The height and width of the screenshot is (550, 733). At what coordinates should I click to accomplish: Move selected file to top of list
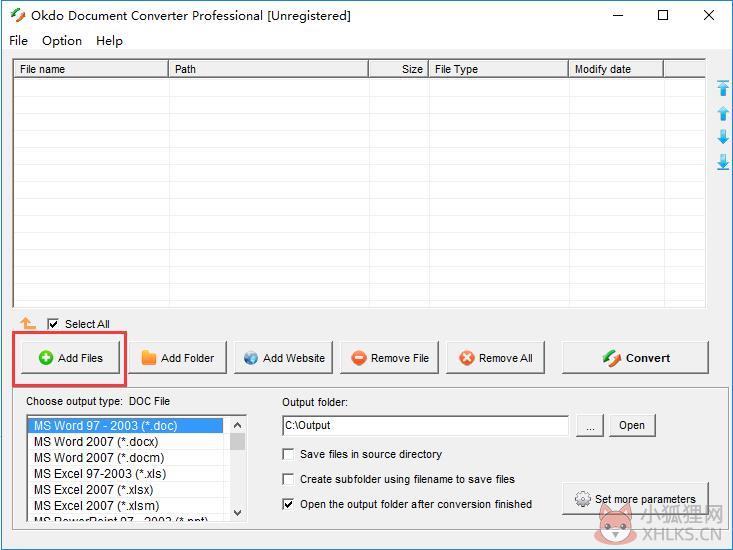point(723,88)
